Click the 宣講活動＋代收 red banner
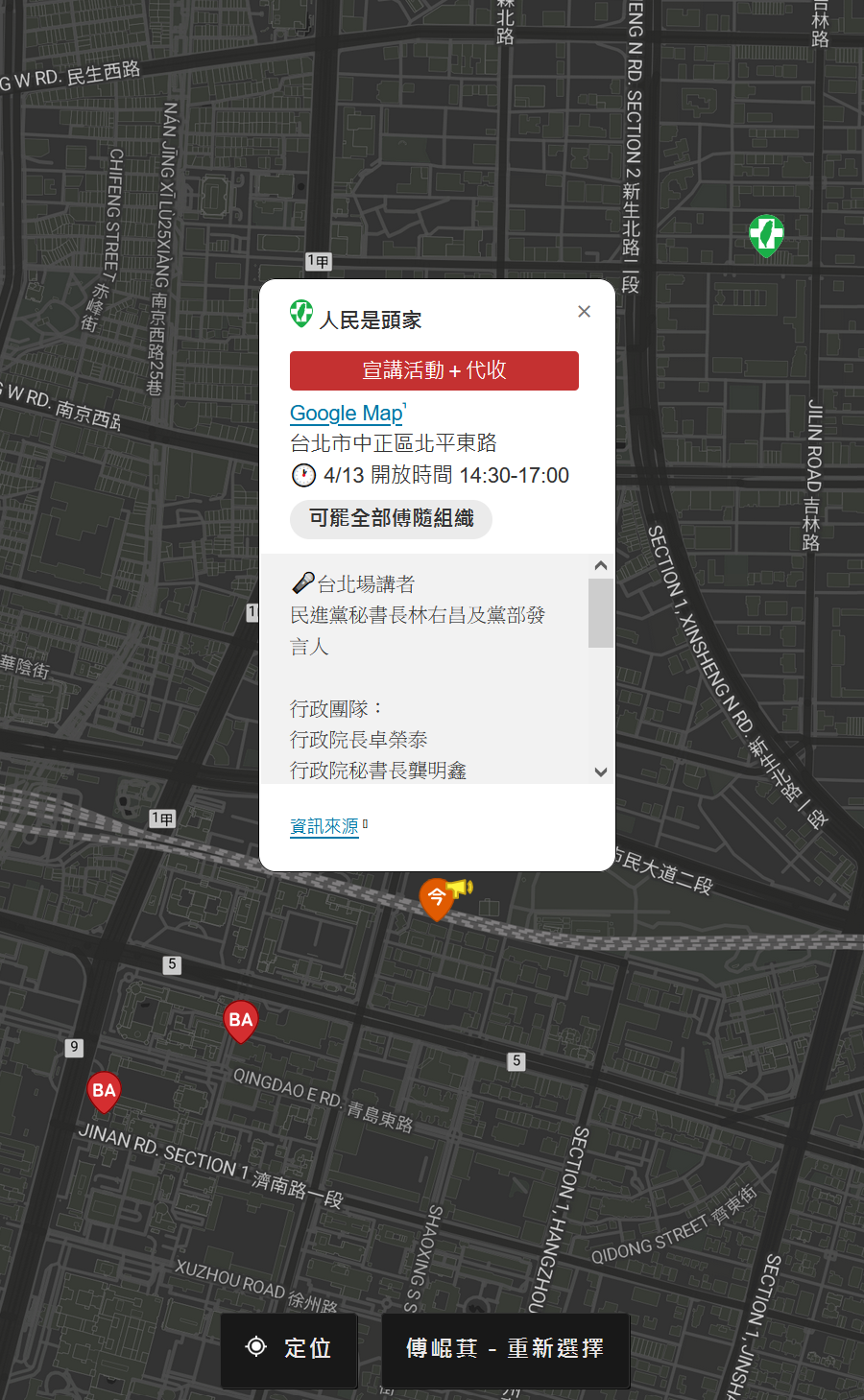The width and height of the screenshot is (864, 1400). 434,370
